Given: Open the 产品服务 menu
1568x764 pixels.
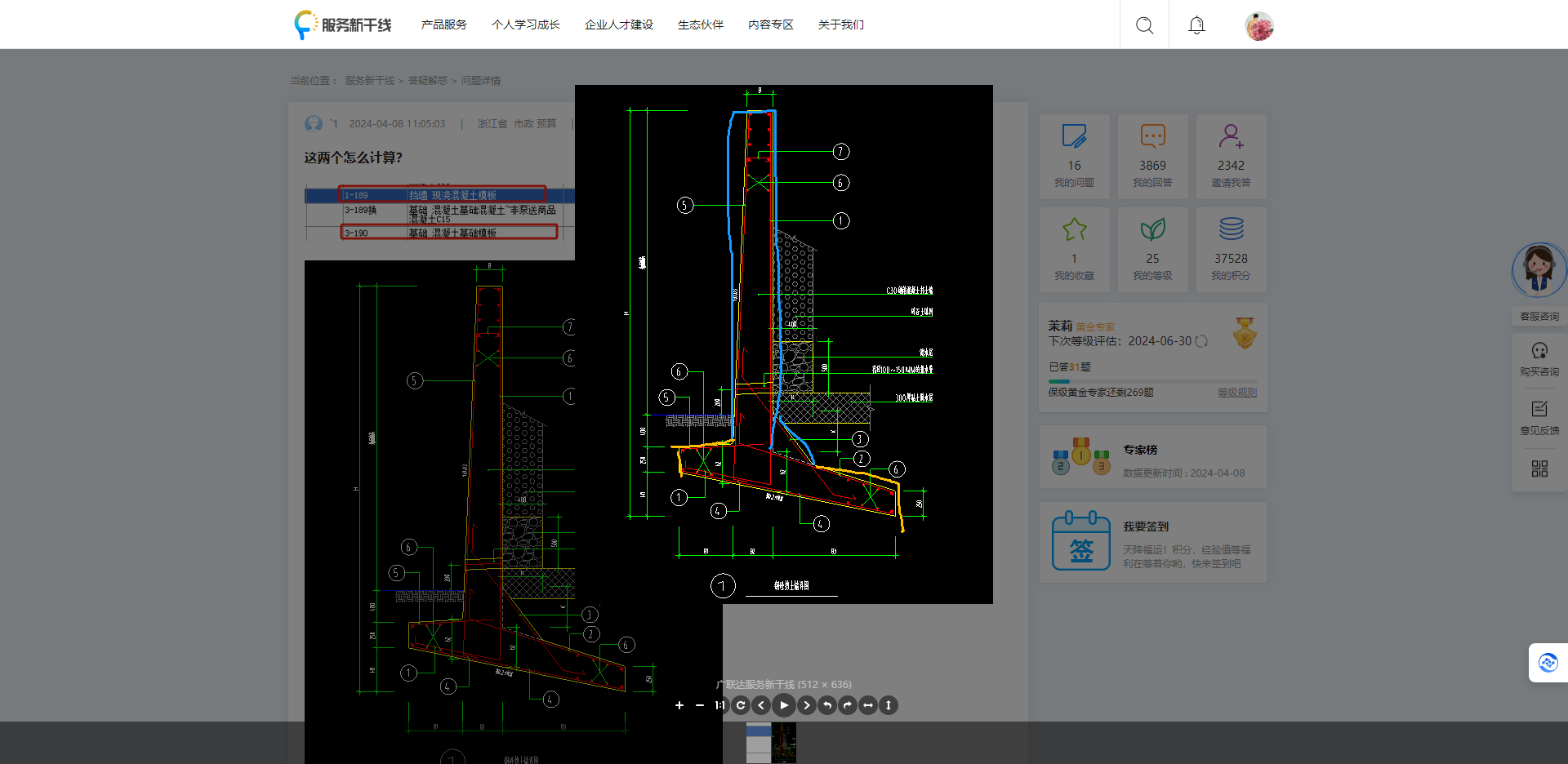Looking at the screenshot, I should [x=444, y=24].
